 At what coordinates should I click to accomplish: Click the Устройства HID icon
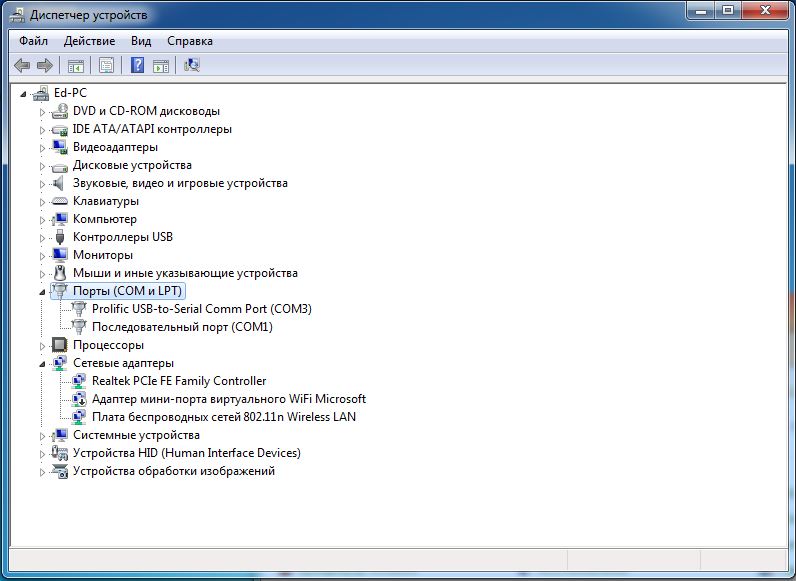point(60,453)
